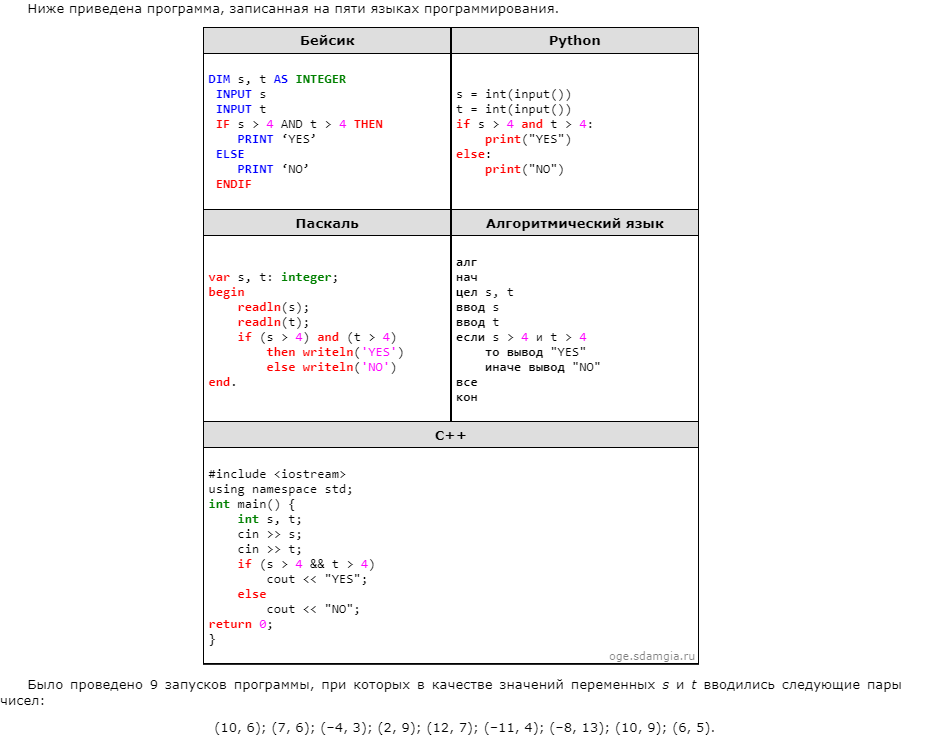This screenshot has height=739, width=935.
Task: Select the Паскаль table header
Action: pyautogui.click(x=327, y=223)
